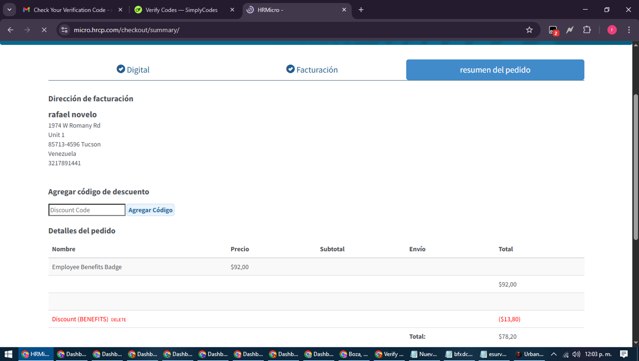Click the checkmark icon beside Digital
The image size is (639, 361).
(121, 69)
